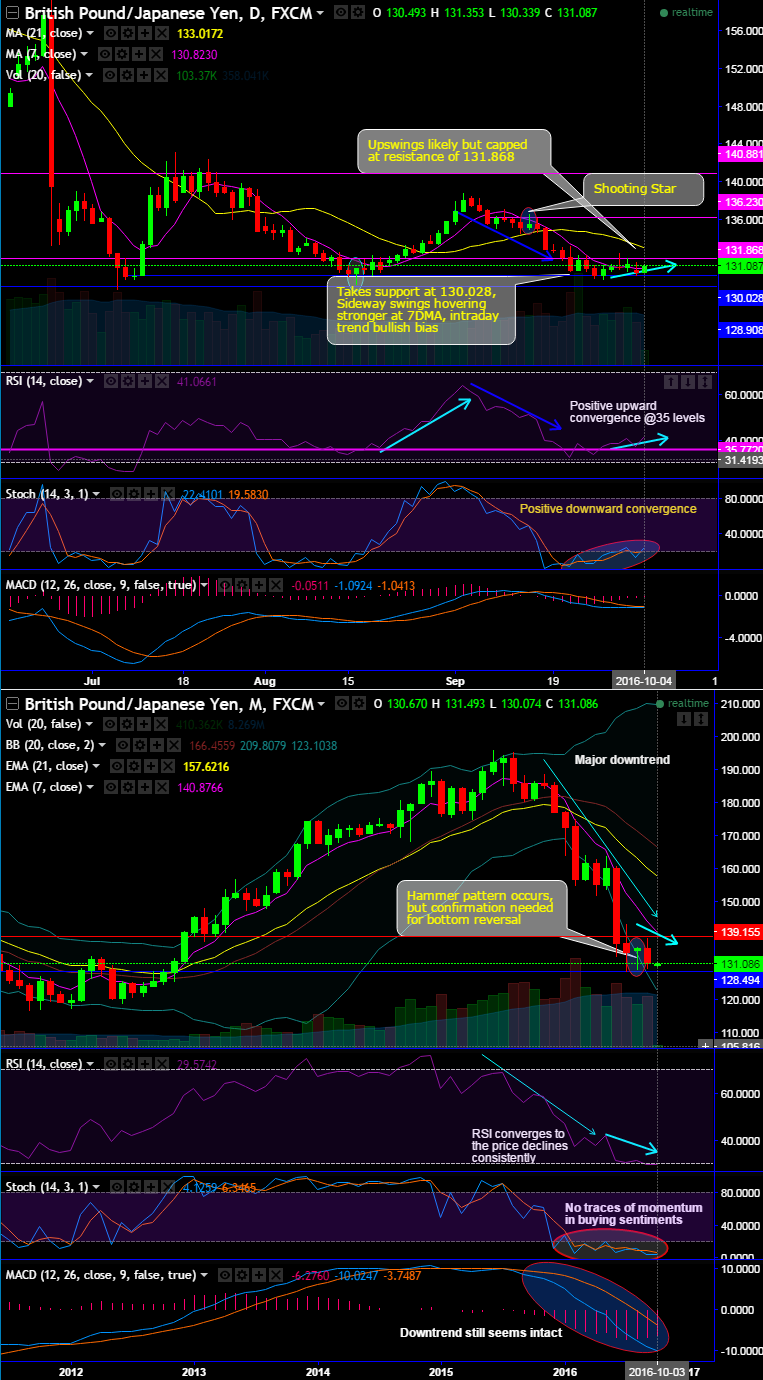Open settings gear for daily MA (21, close)

[x=128, y=33]
